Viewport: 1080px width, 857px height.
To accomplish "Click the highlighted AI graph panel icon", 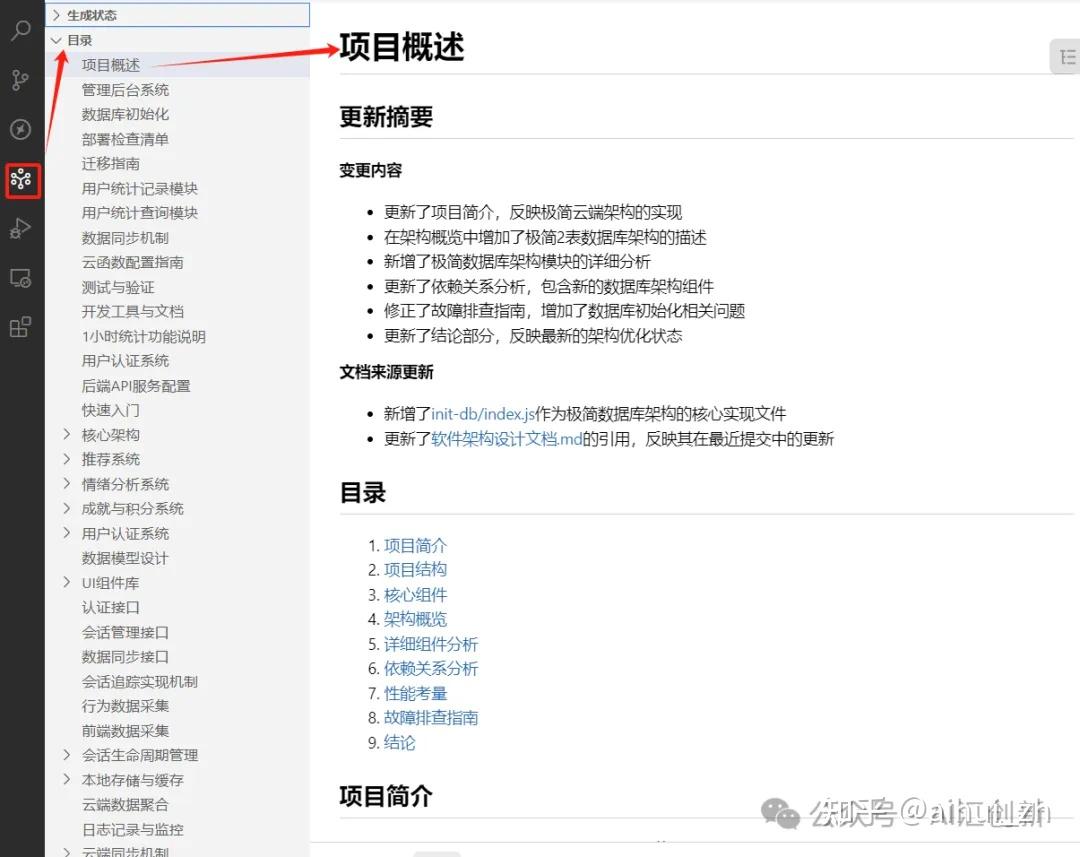I will click(21, 181).
